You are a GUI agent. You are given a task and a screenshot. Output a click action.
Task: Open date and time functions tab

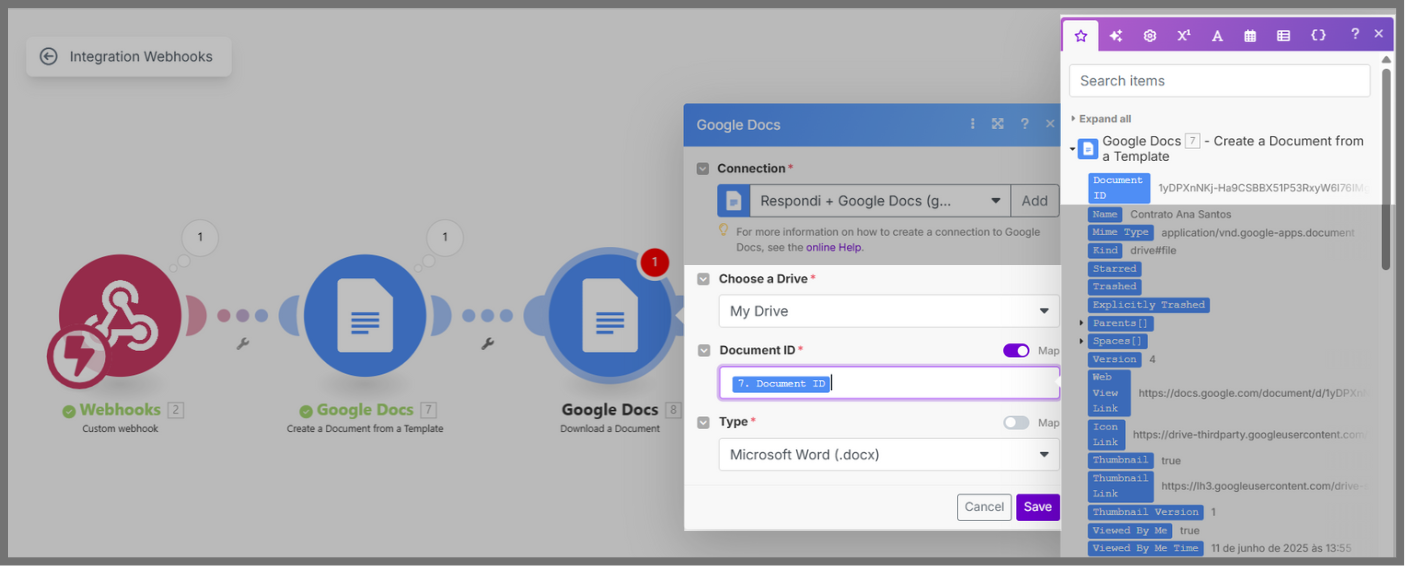point(1250,35)
